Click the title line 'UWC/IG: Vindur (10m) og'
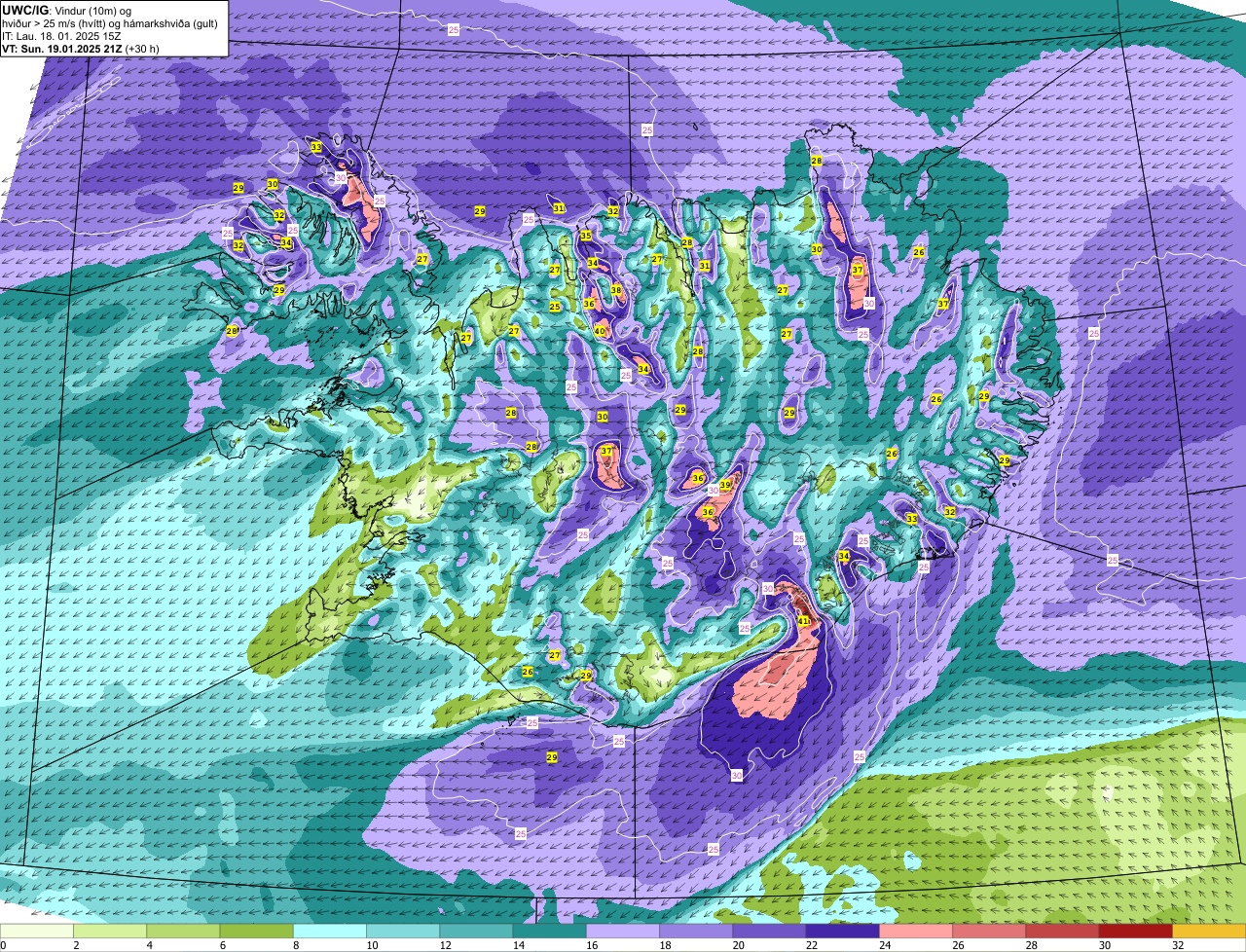The width and height of the screenshot is (1246, 952). pyautogui.click(x=67, y=10)
